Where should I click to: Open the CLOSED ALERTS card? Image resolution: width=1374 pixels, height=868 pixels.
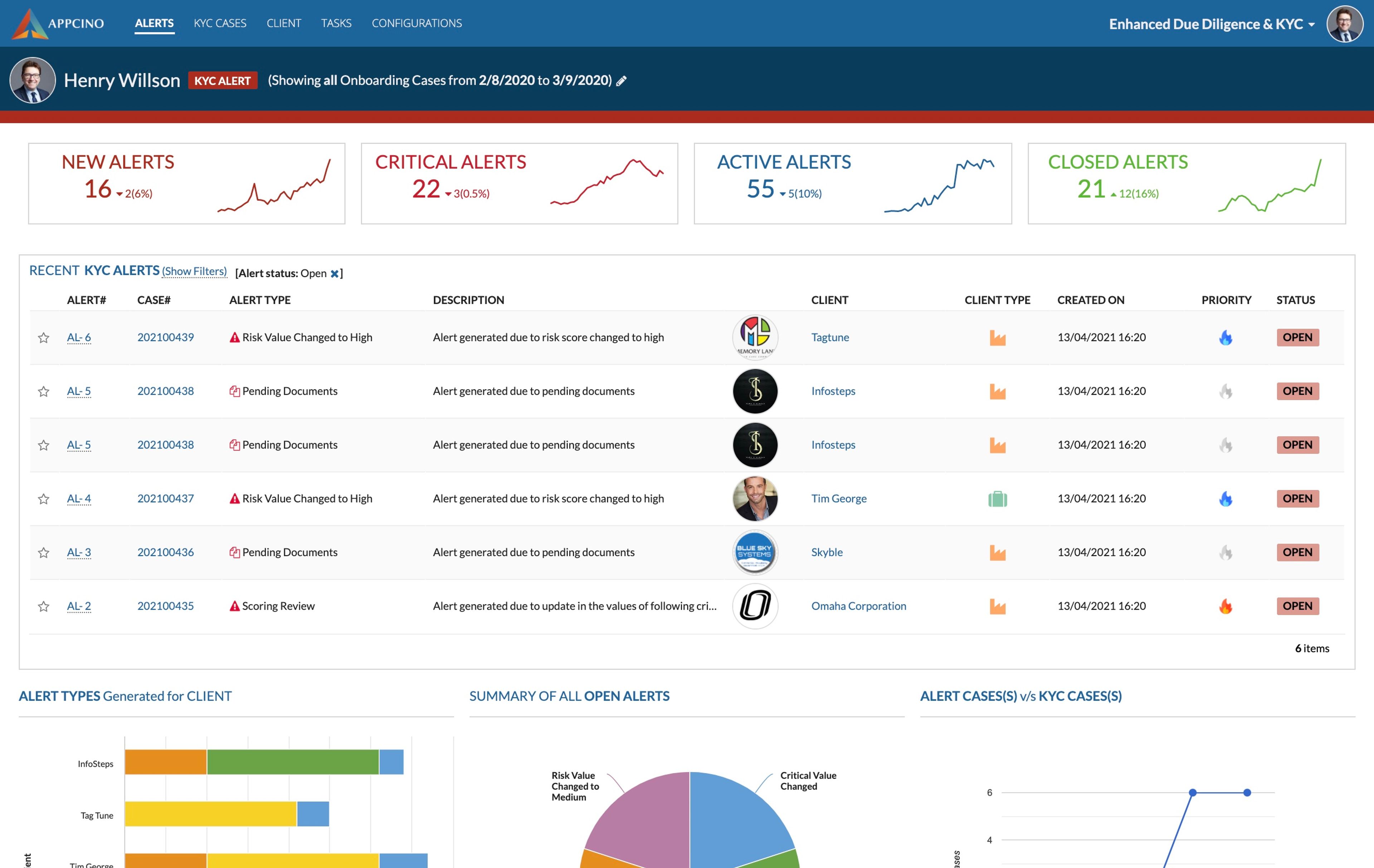pyautogui.click(x=1186, y=183)
